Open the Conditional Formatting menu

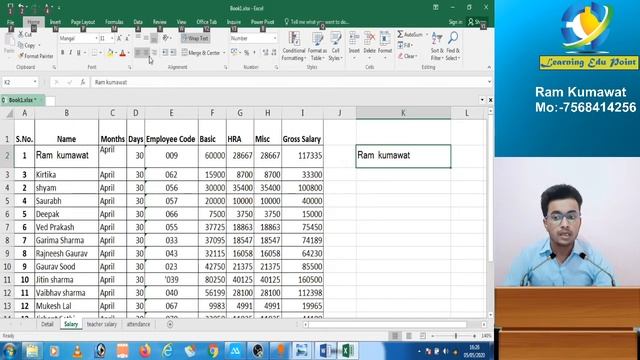(293, 46)
